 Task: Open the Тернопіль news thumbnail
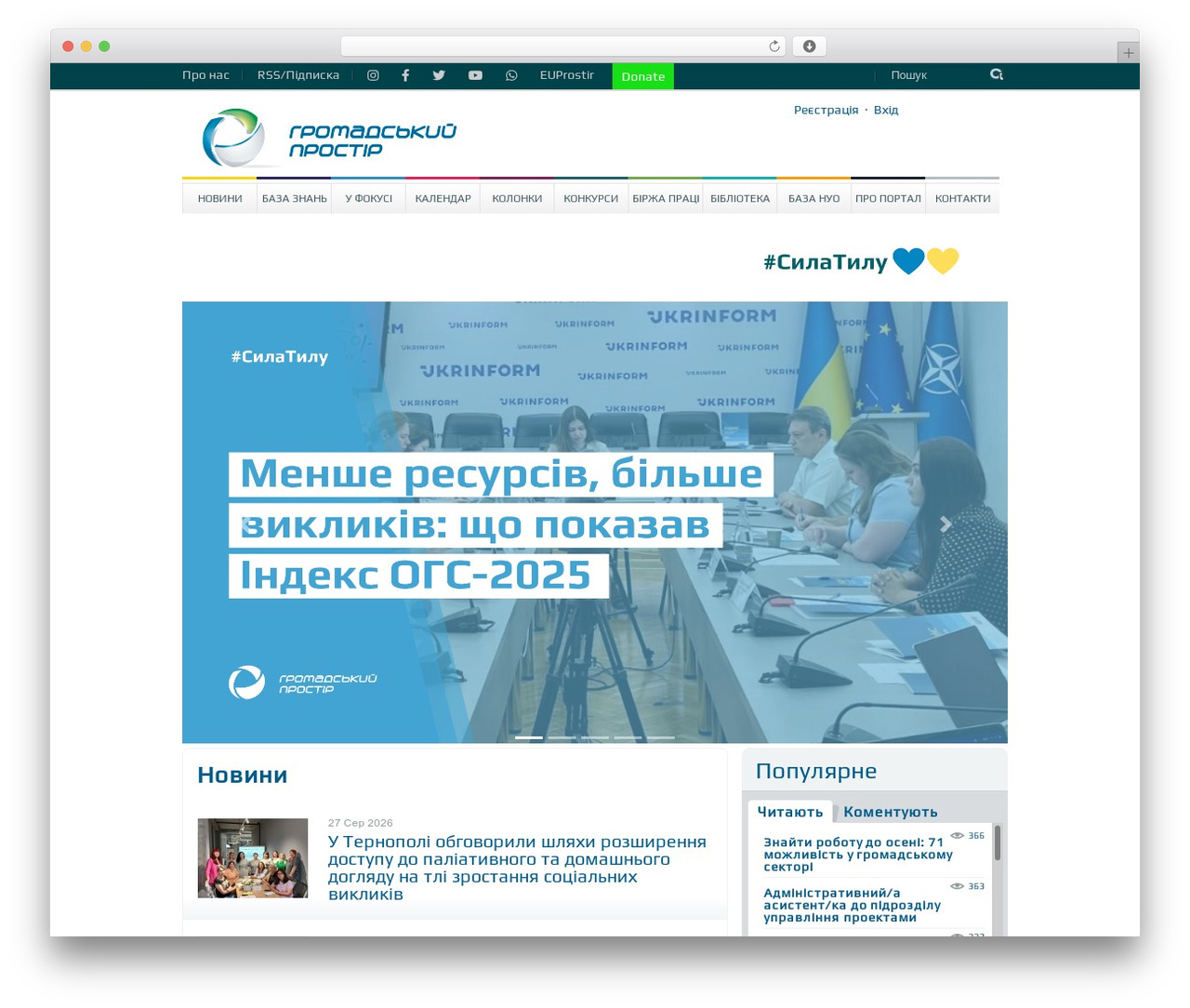tap(253, 858)
